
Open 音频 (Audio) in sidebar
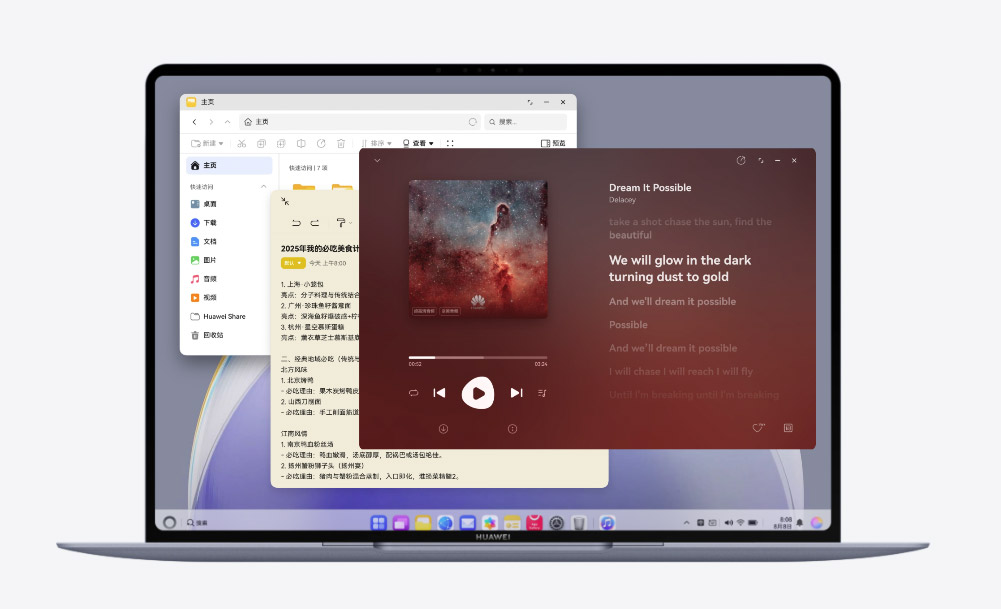pos(204,279)
